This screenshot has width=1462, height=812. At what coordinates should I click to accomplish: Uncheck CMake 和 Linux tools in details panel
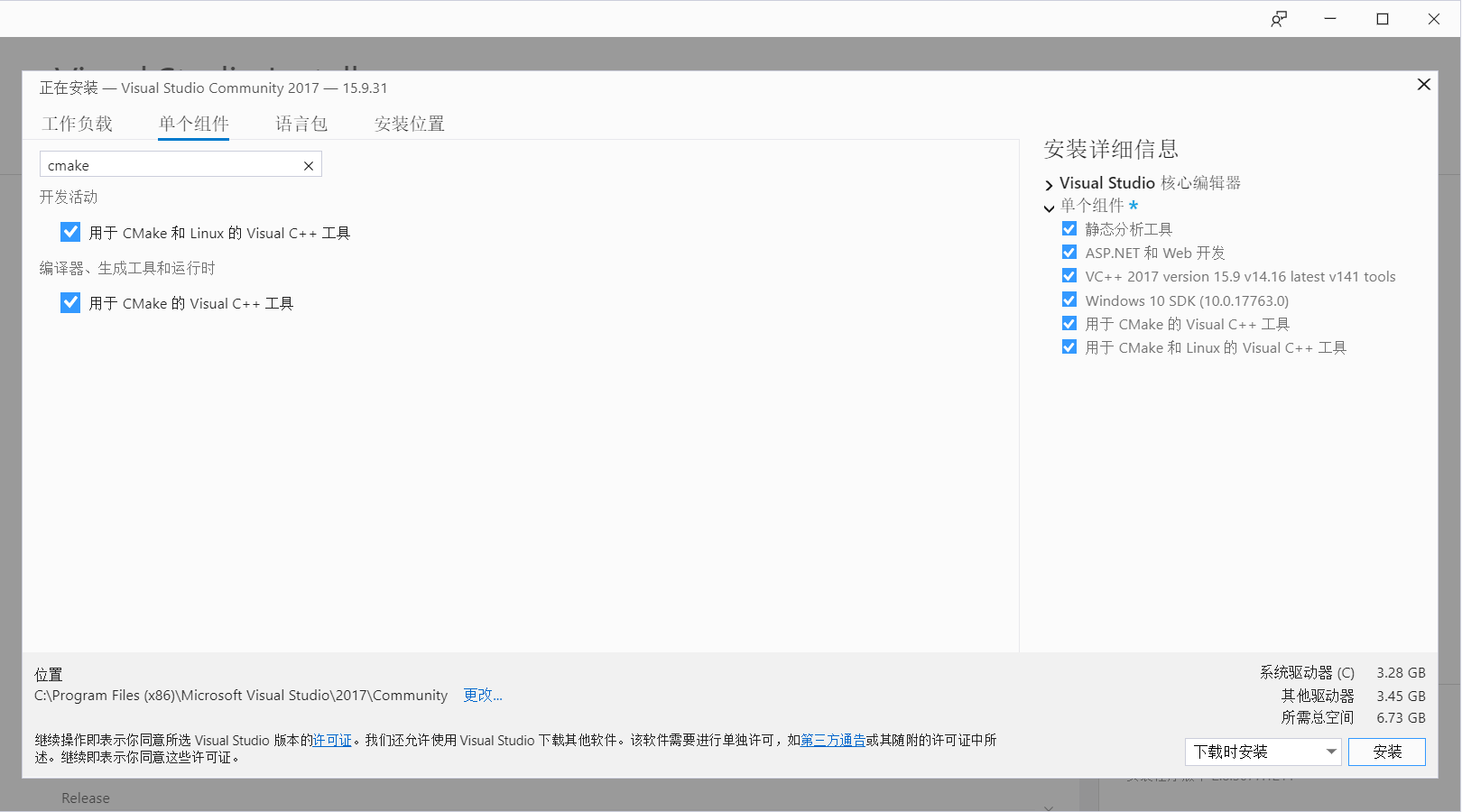click(x=1069, y=347)
